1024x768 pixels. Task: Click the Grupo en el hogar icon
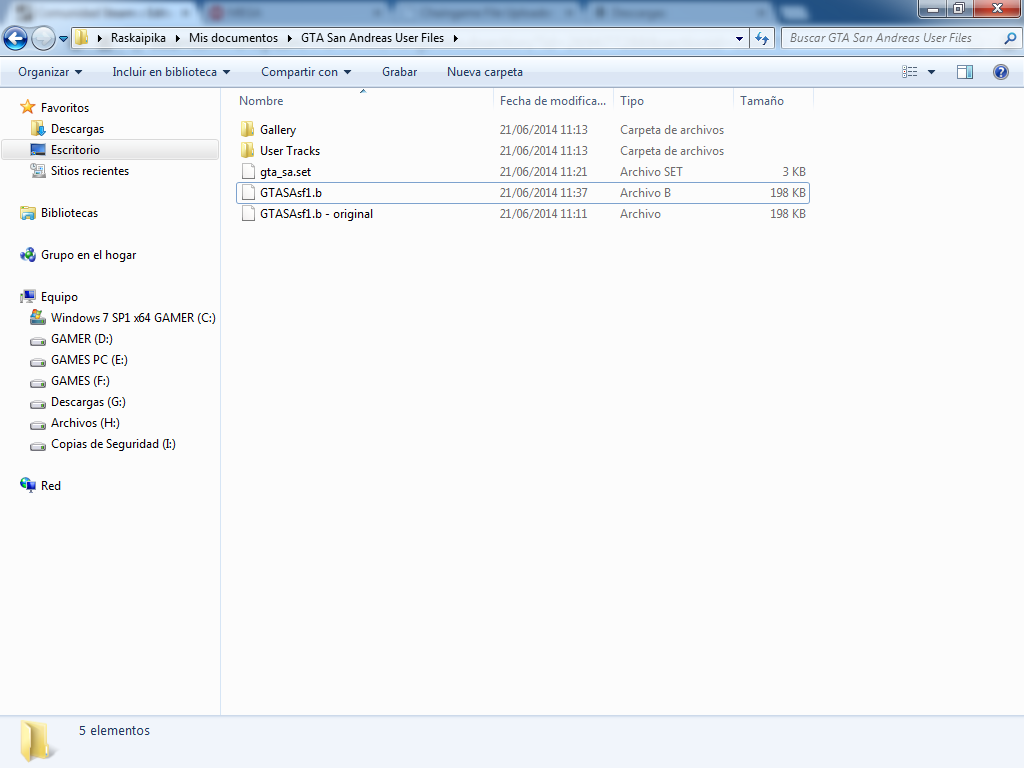point(27,255)
